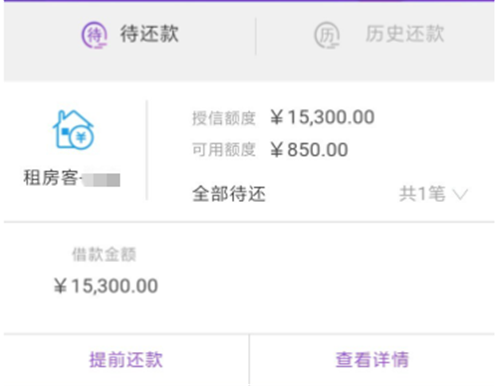This screenshot has width=500, height=386.
Task: Tap the blue house with yen icon
Action: [x=73, y=129]
